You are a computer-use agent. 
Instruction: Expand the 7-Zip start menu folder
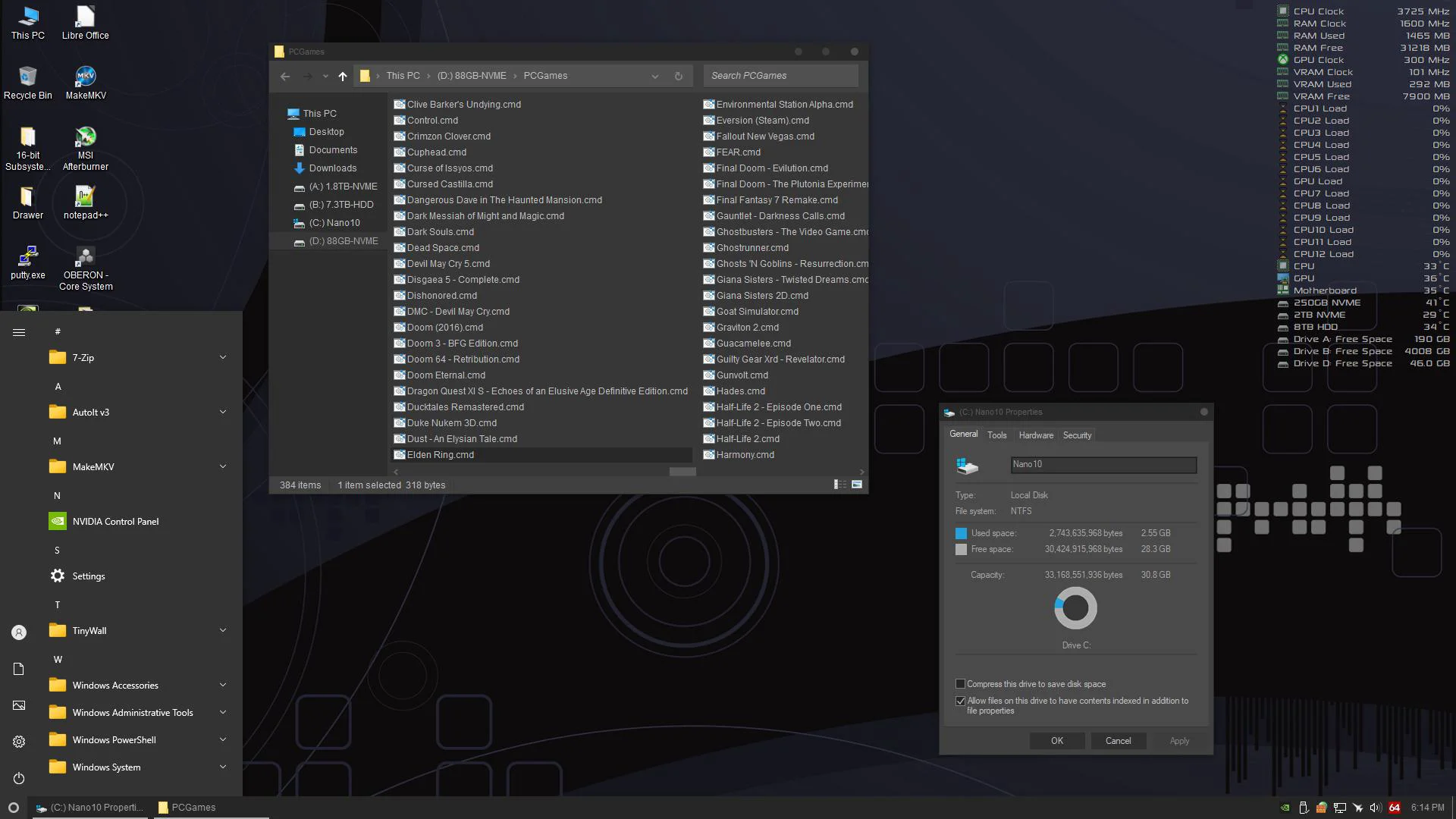click(x=222, y=358)
